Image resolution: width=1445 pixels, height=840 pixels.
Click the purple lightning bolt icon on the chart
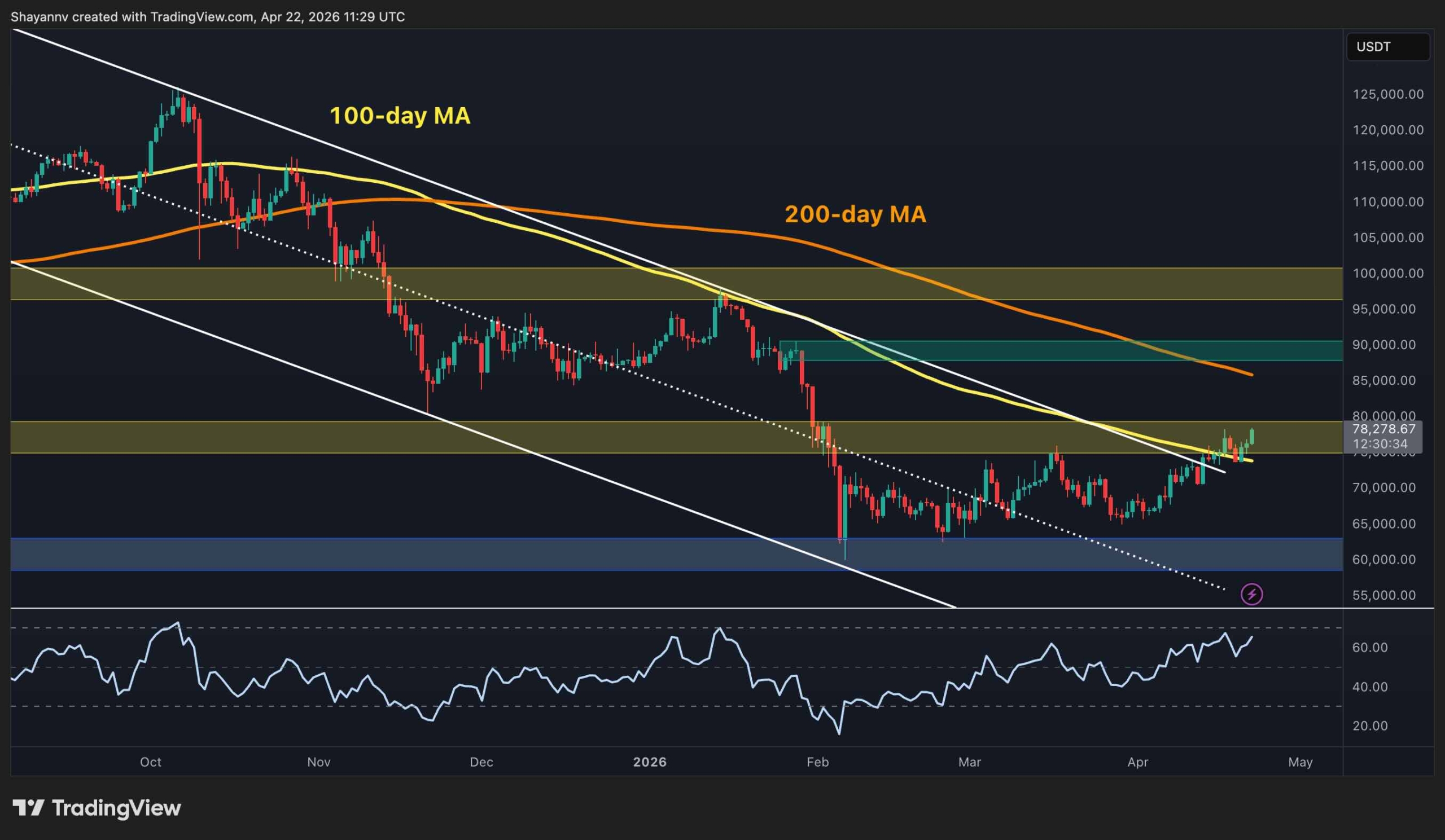coord(1253,594)
